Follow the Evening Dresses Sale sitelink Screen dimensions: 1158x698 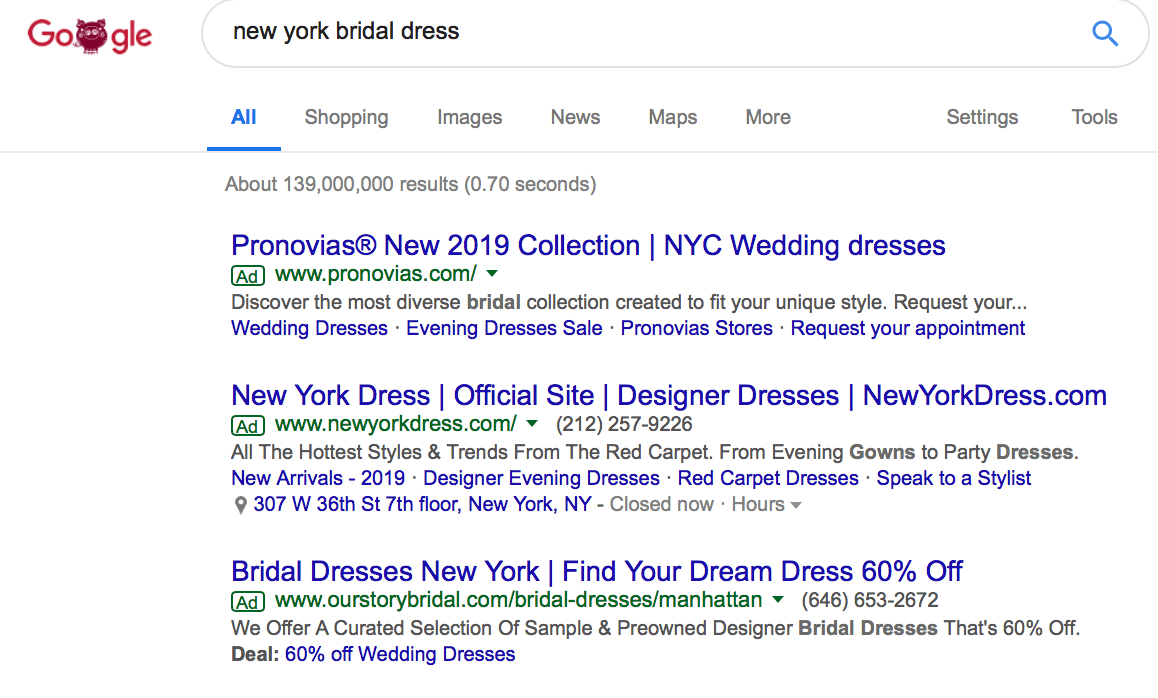coord(504,329)
